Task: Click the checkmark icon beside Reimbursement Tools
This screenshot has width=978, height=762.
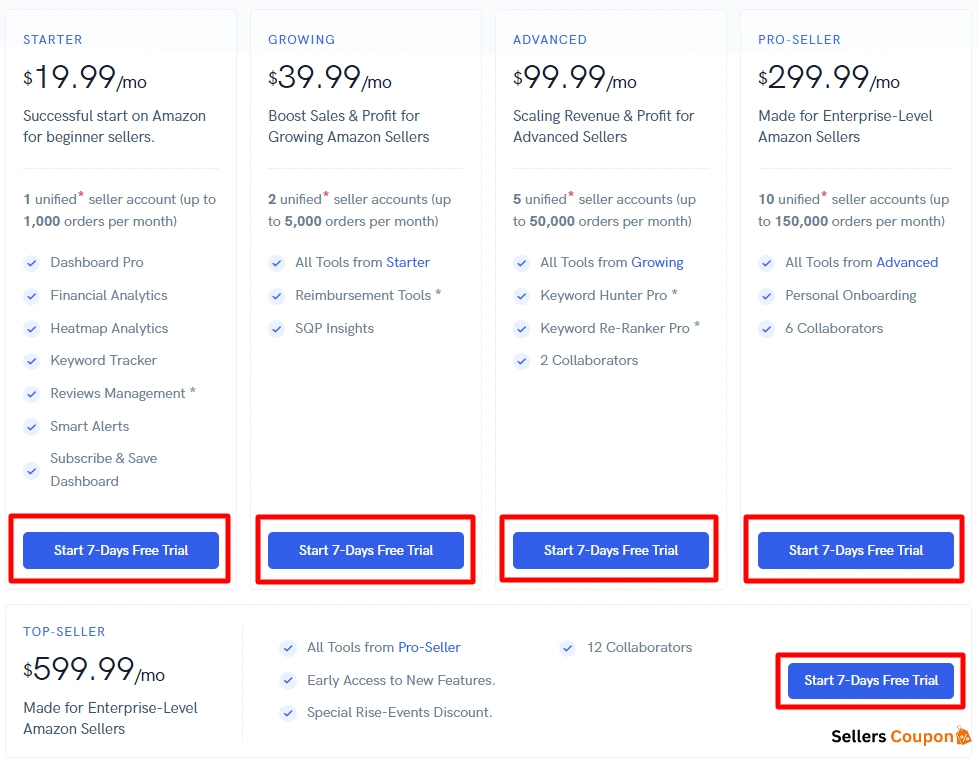Action: pos(276,296)
